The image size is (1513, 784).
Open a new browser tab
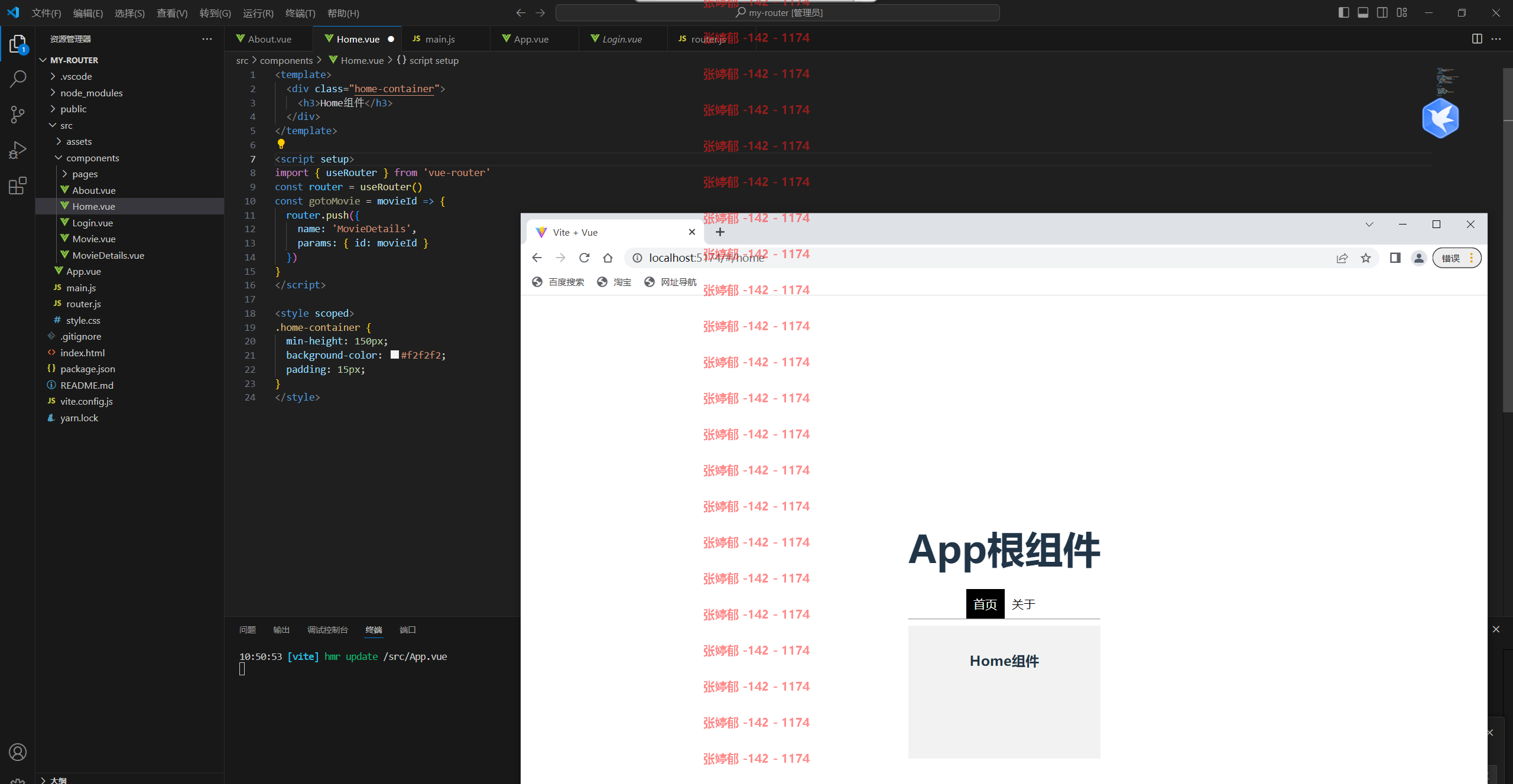pos(720,232)
